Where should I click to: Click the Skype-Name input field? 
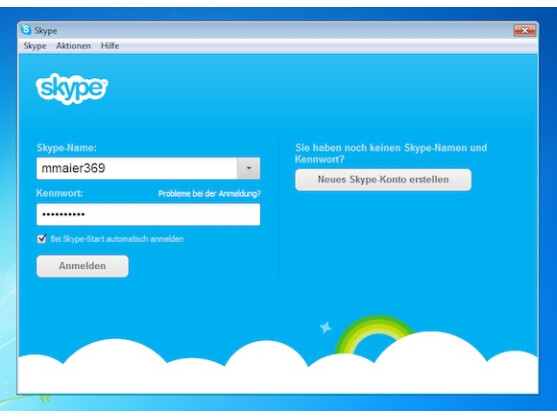(x=137, y=168)
